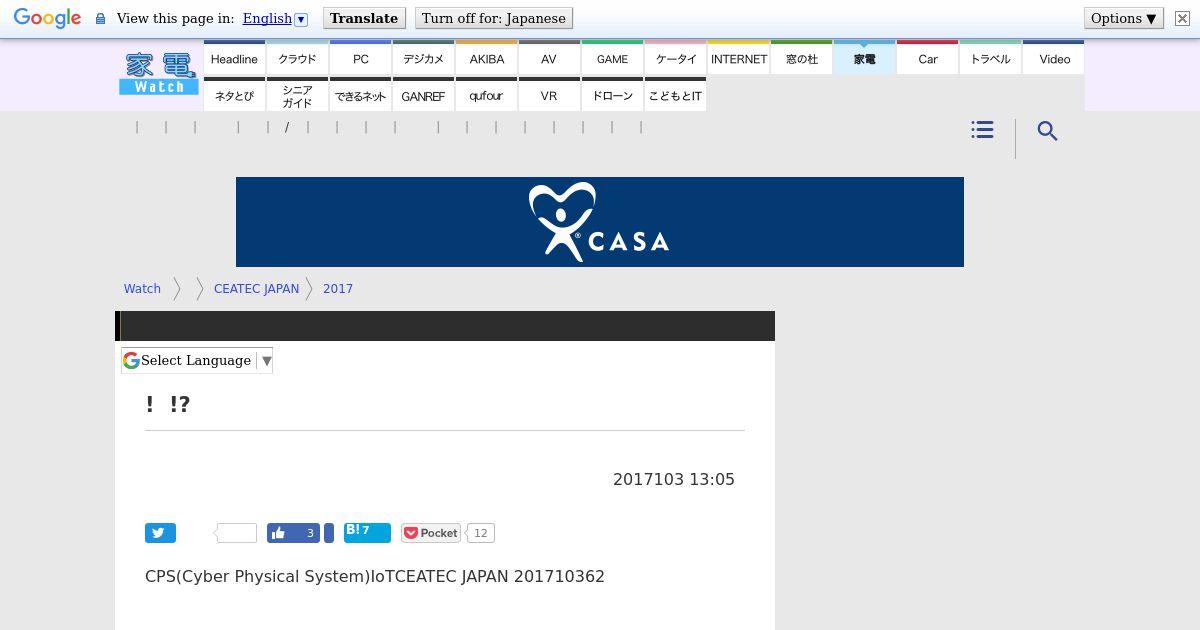The height and width of the screenshot is (630, 1200).
Task: Open the Video tab
Action: [1054, 58]
